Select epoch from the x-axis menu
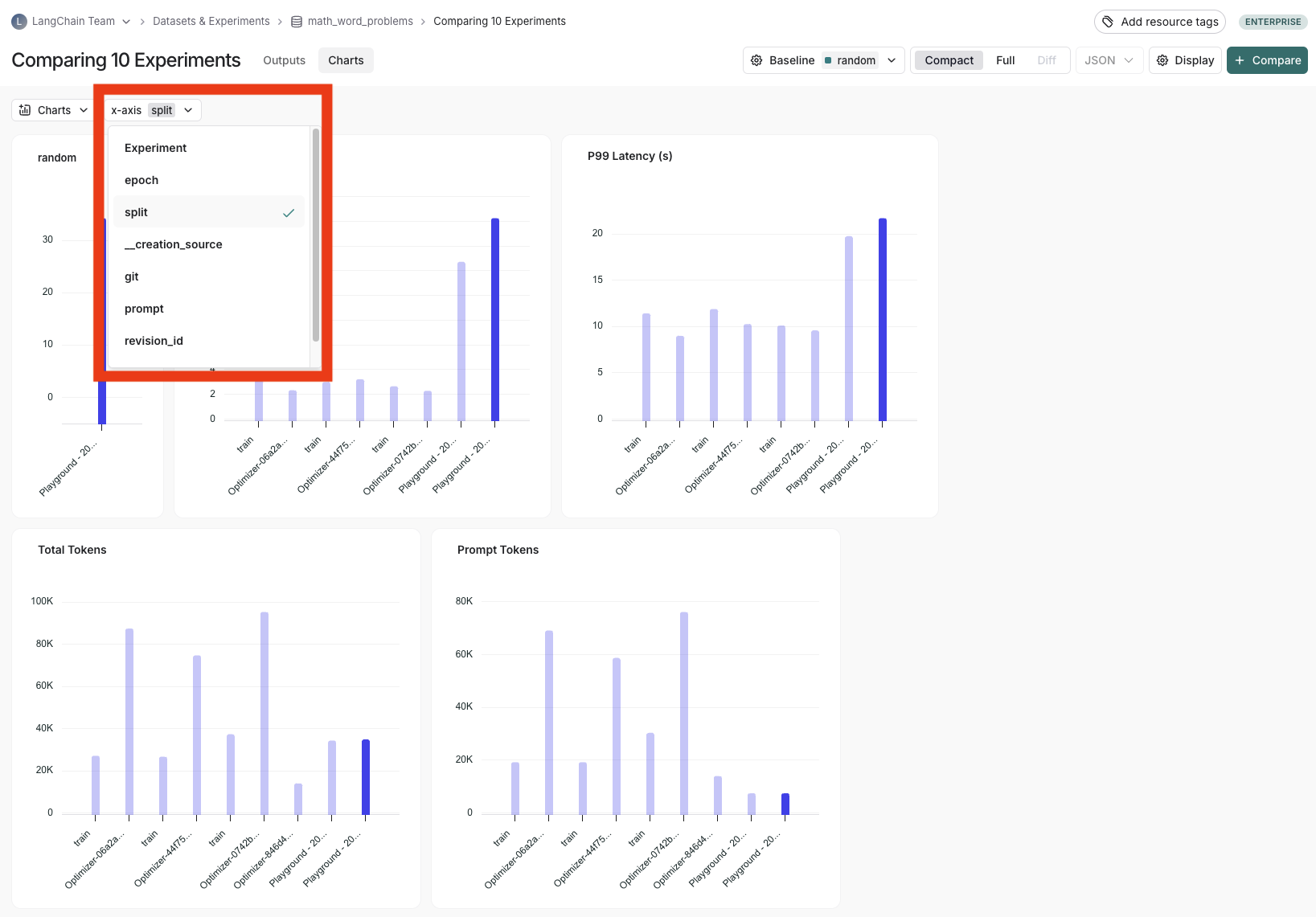The height and width of the screenshot is (917, 1316). tap(141, 180)
